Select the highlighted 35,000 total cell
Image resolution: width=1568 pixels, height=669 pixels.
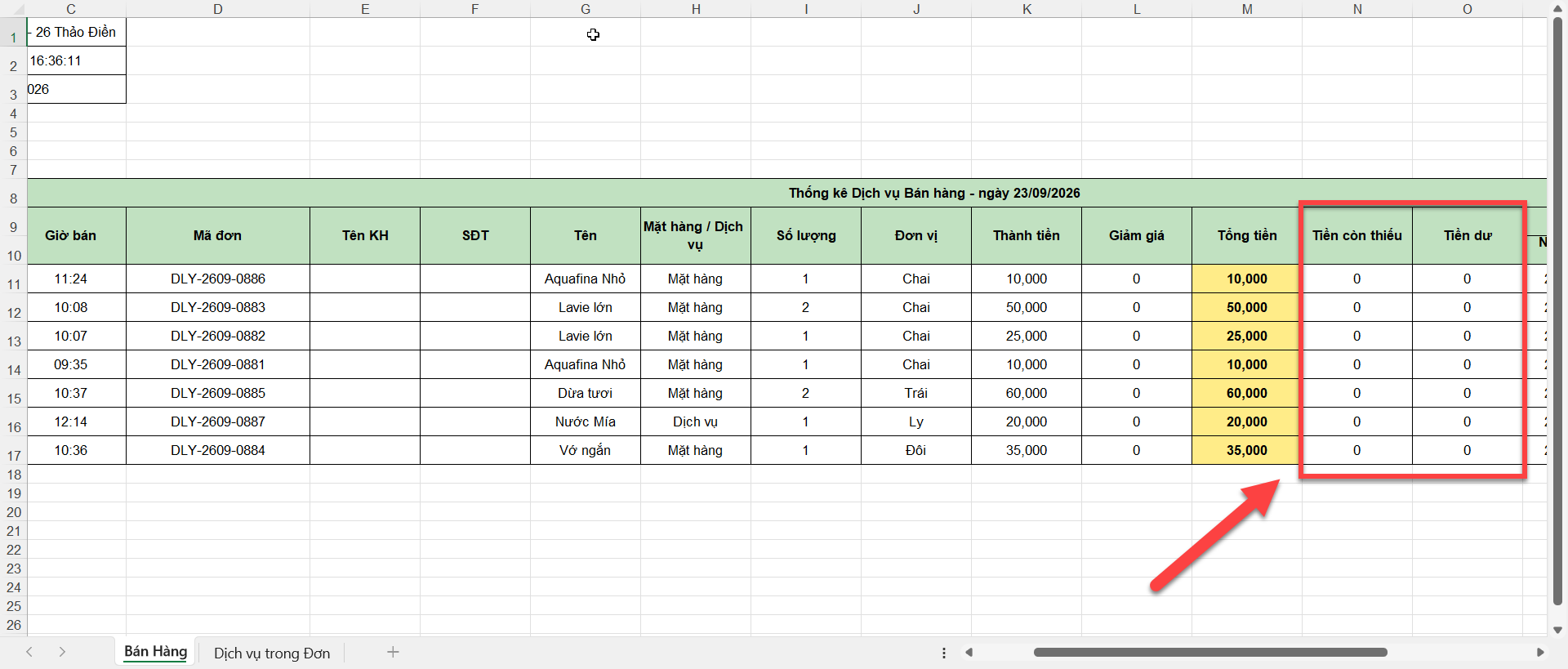[1247, 450]
